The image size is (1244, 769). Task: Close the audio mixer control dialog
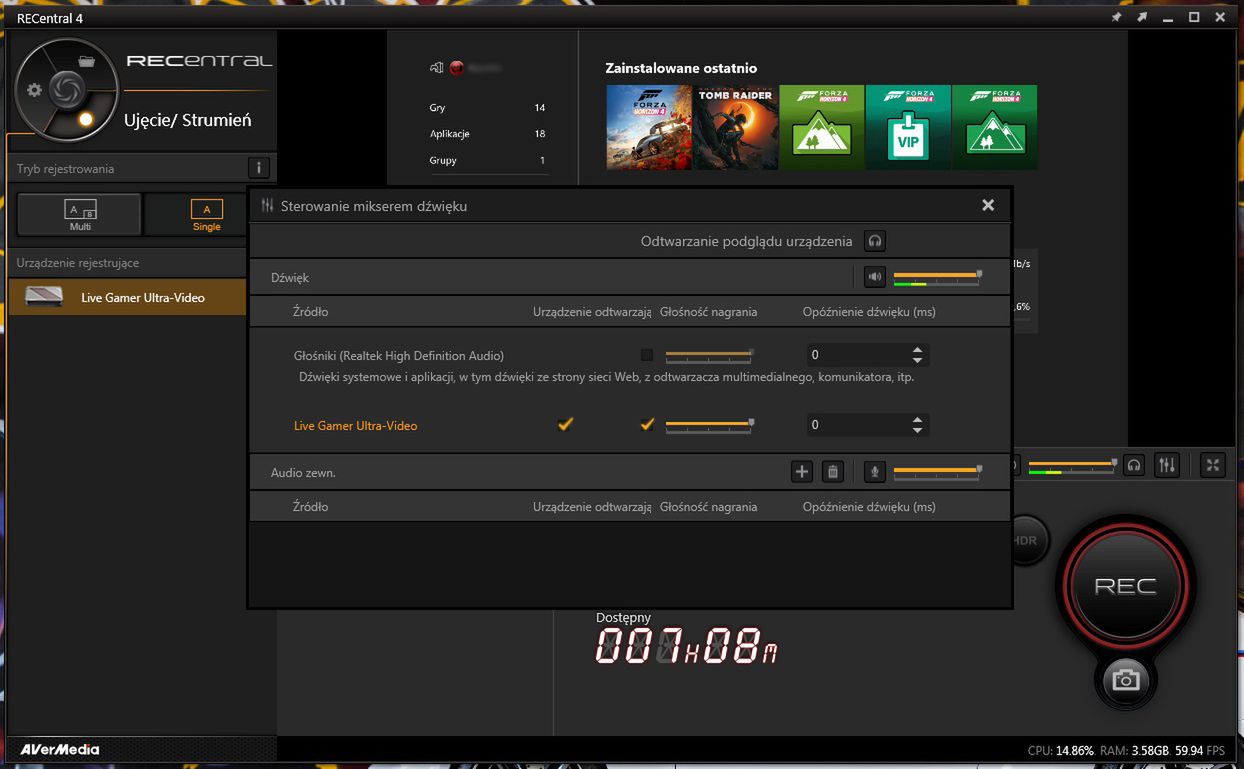pos(988,205)
